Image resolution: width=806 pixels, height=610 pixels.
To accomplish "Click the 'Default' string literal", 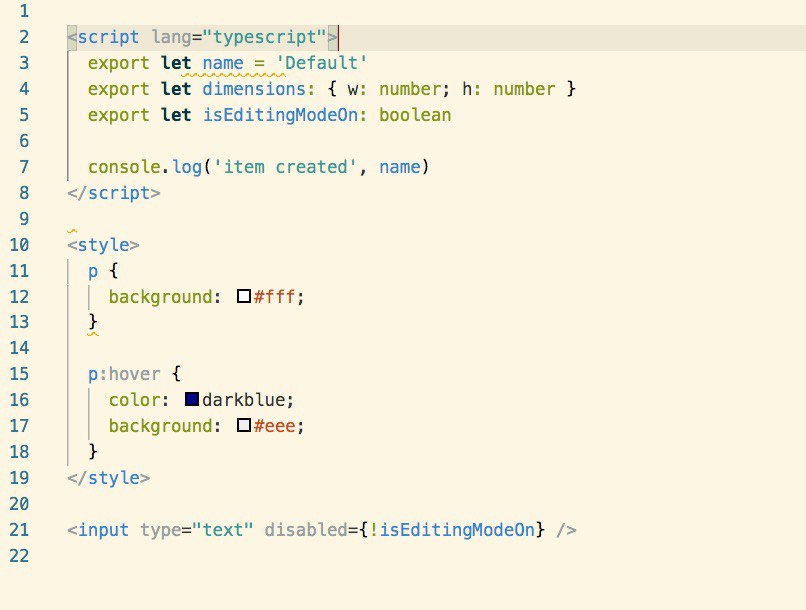I will coord(321,63).
